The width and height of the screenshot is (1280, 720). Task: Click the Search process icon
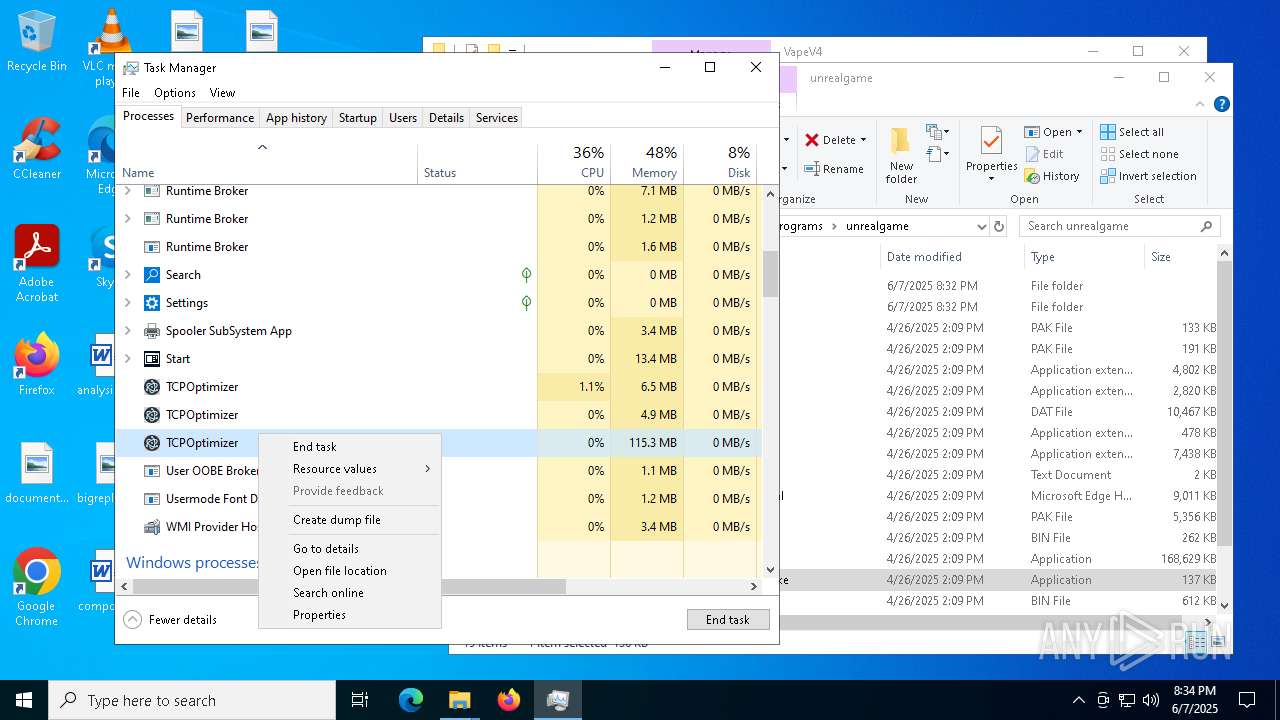152,275
